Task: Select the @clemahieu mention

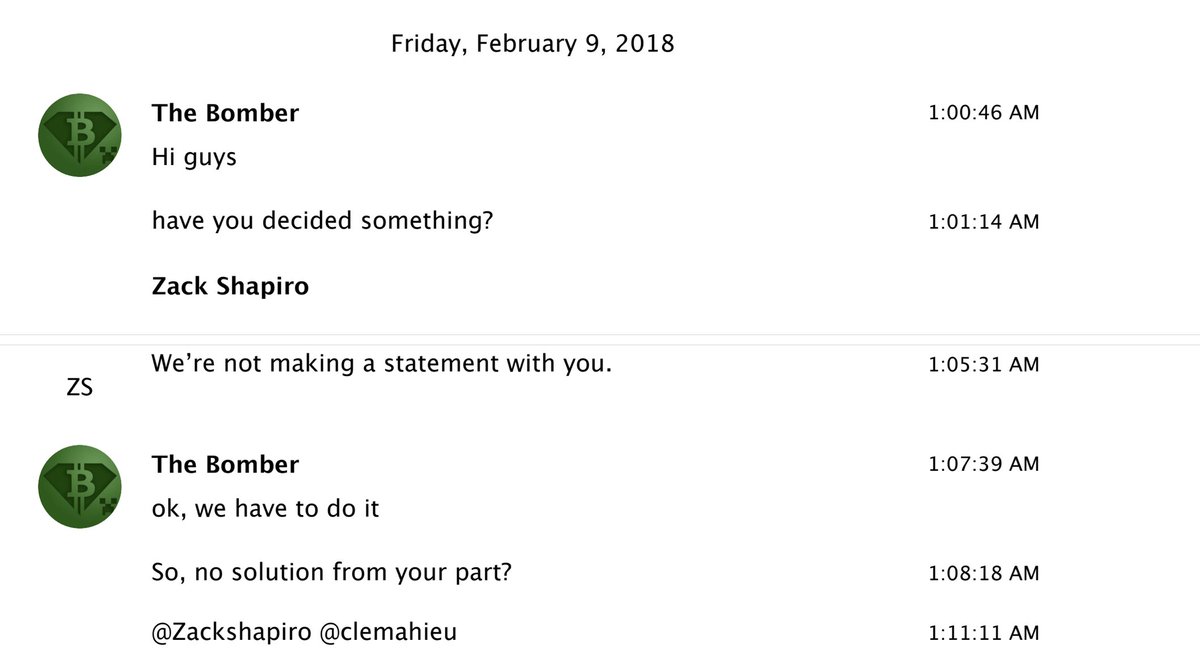Action: click(x=379, y=632)
